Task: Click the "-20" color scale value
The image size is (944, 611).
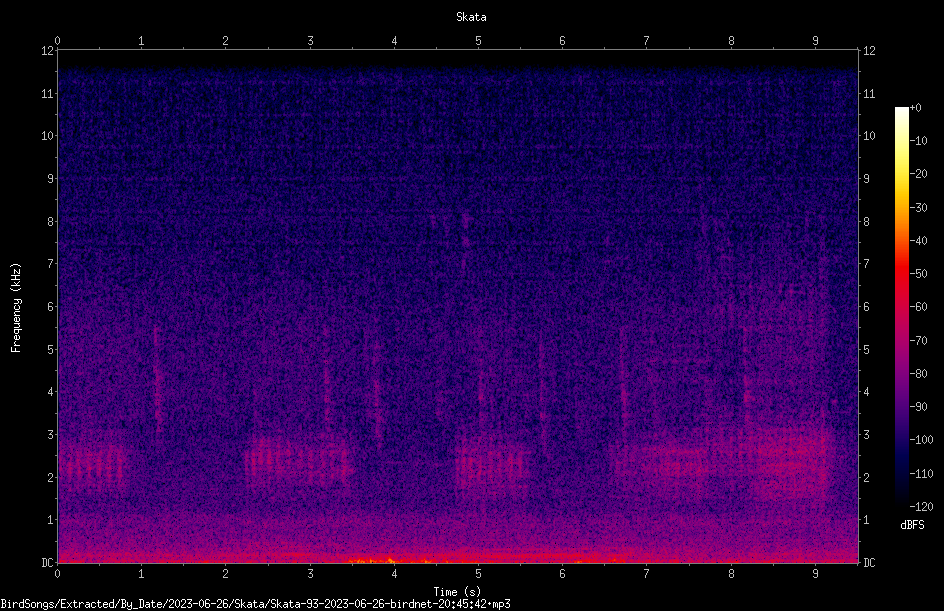Action: coord(918,174)
